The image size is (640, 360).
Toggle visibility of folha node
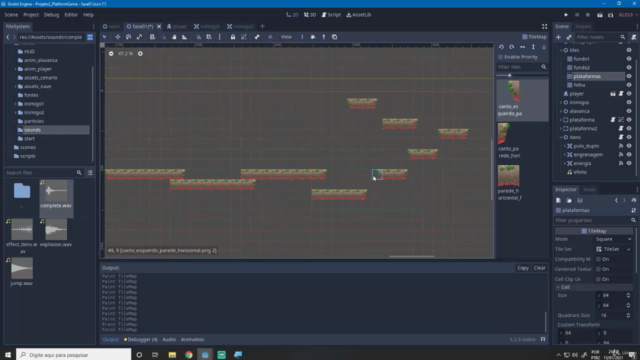click(629, 85)
